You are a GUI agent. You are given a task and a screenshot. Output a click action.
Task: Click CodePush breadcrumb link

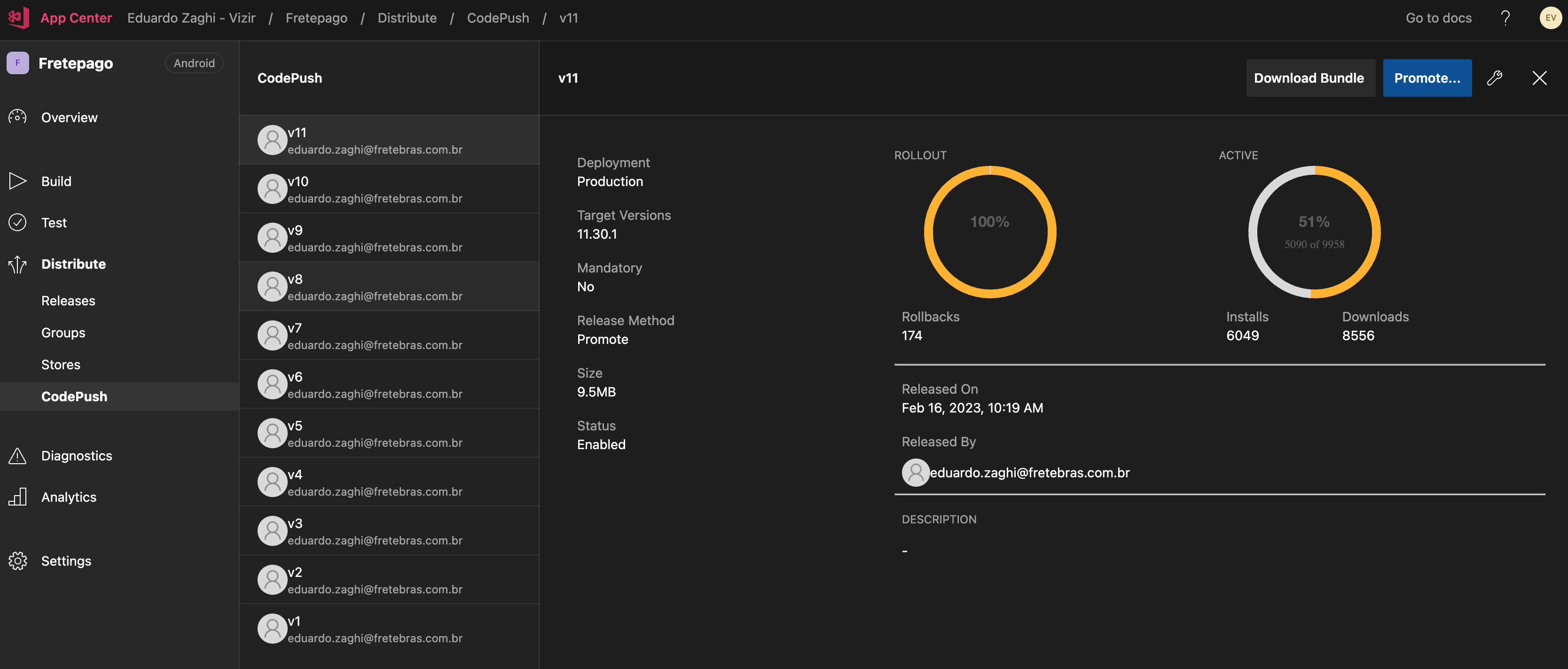498,18
